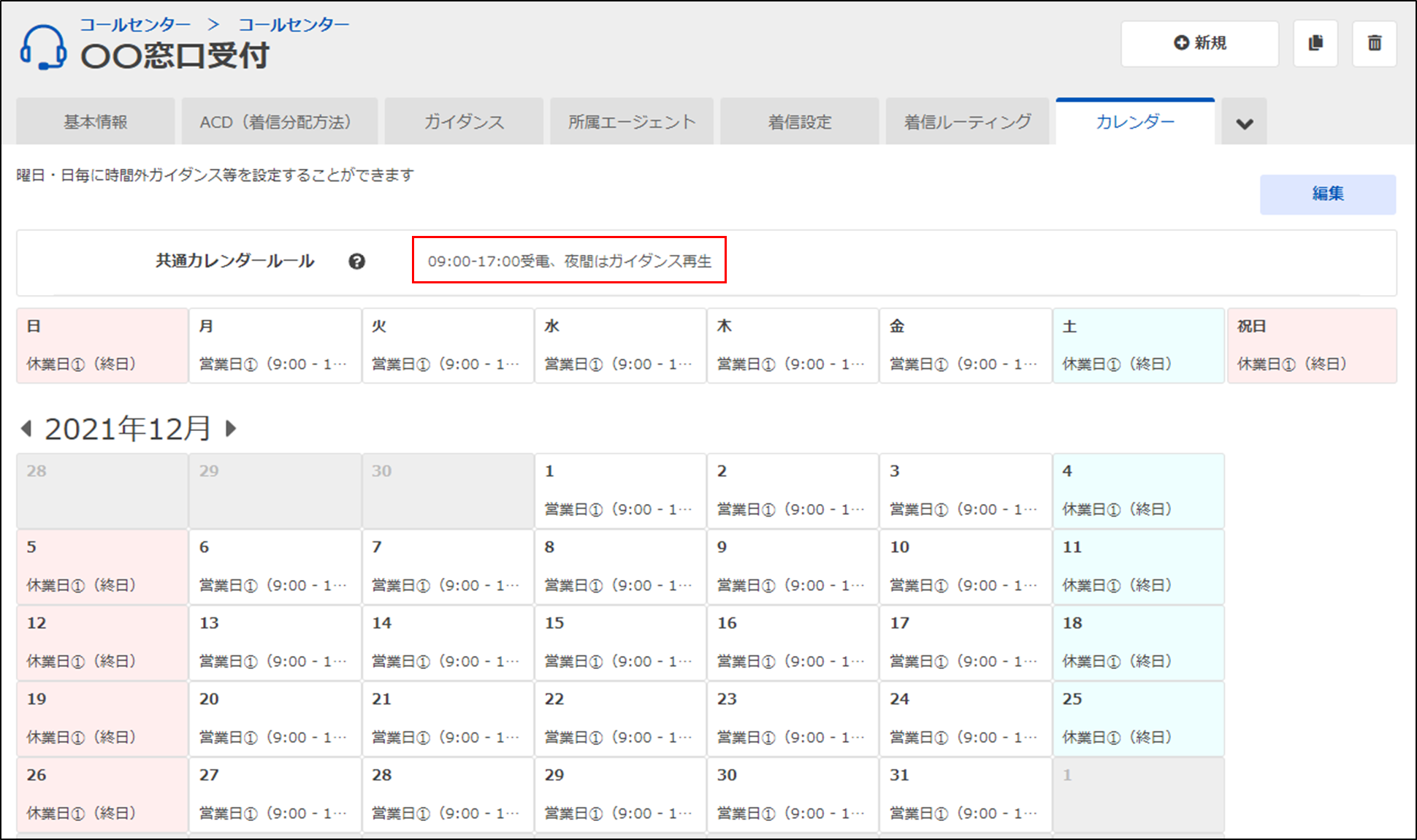This screenshot has height=840, width=1417.
Task: Click the common calendar rule text 09:00-17:00受電
Action: [569, 261]
